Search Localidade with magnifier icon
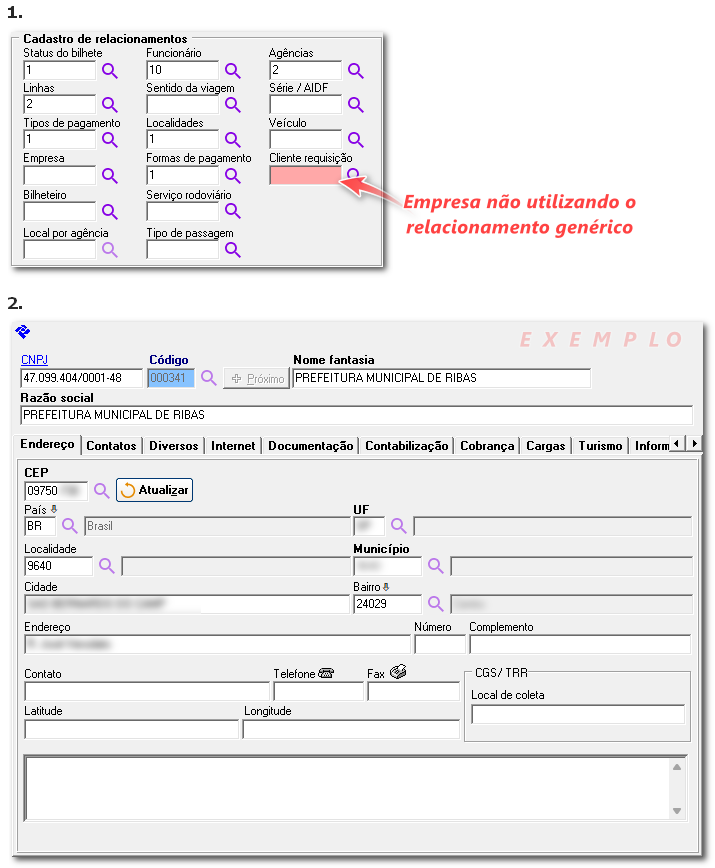 [x=106, y=566]
